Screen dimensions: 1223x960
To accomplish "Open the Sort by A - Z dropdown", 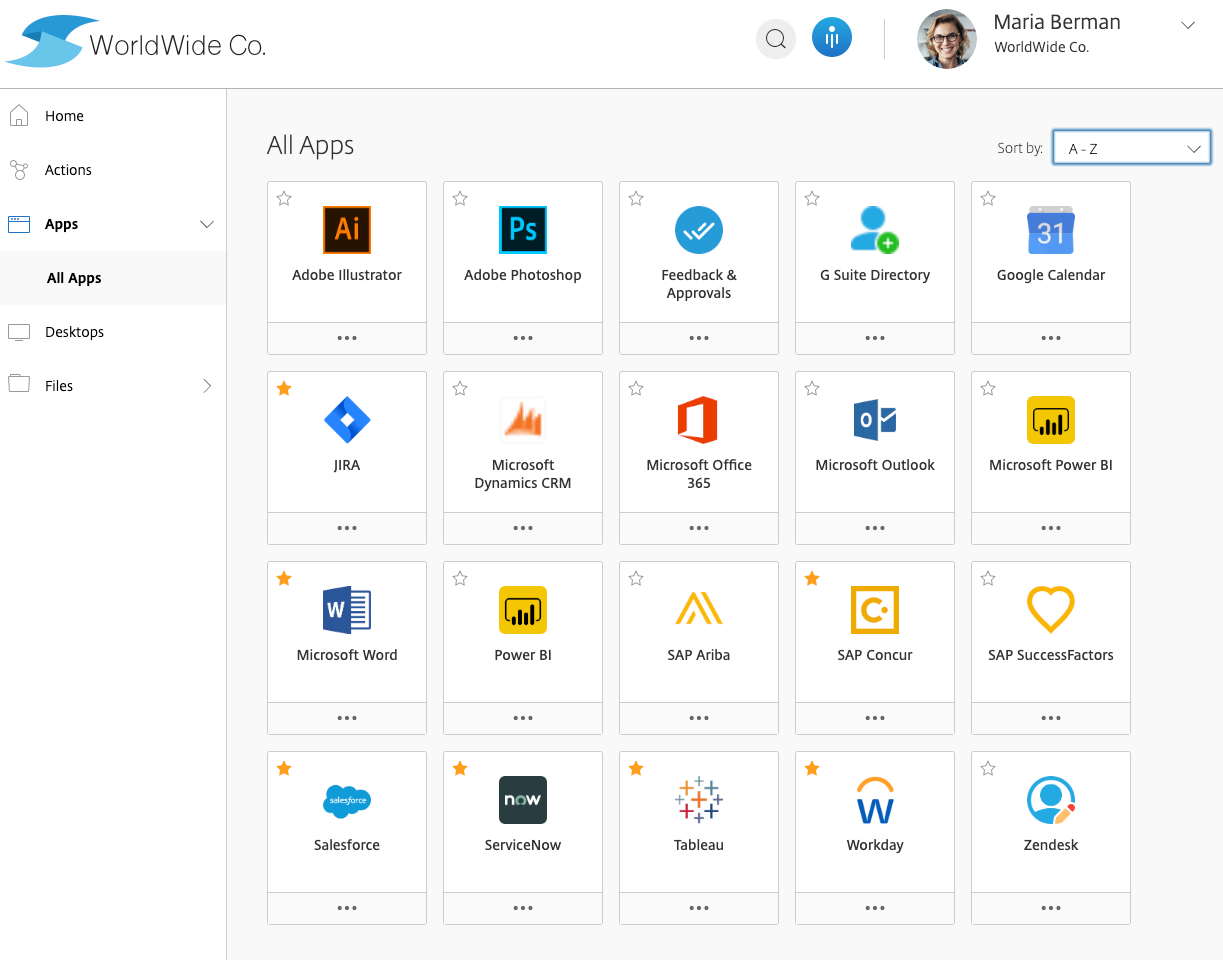I will coord(1132,148).
